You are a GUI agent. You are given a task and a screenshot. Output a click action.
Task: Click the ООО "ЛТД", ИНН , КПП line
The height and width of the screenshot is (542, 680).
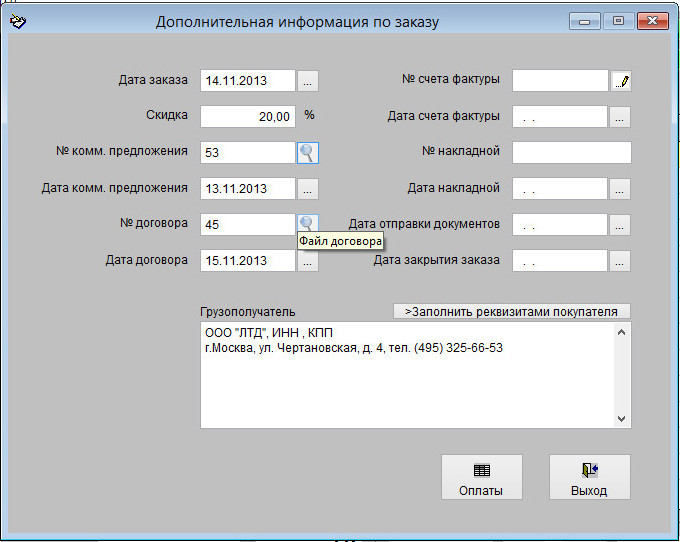269,333
